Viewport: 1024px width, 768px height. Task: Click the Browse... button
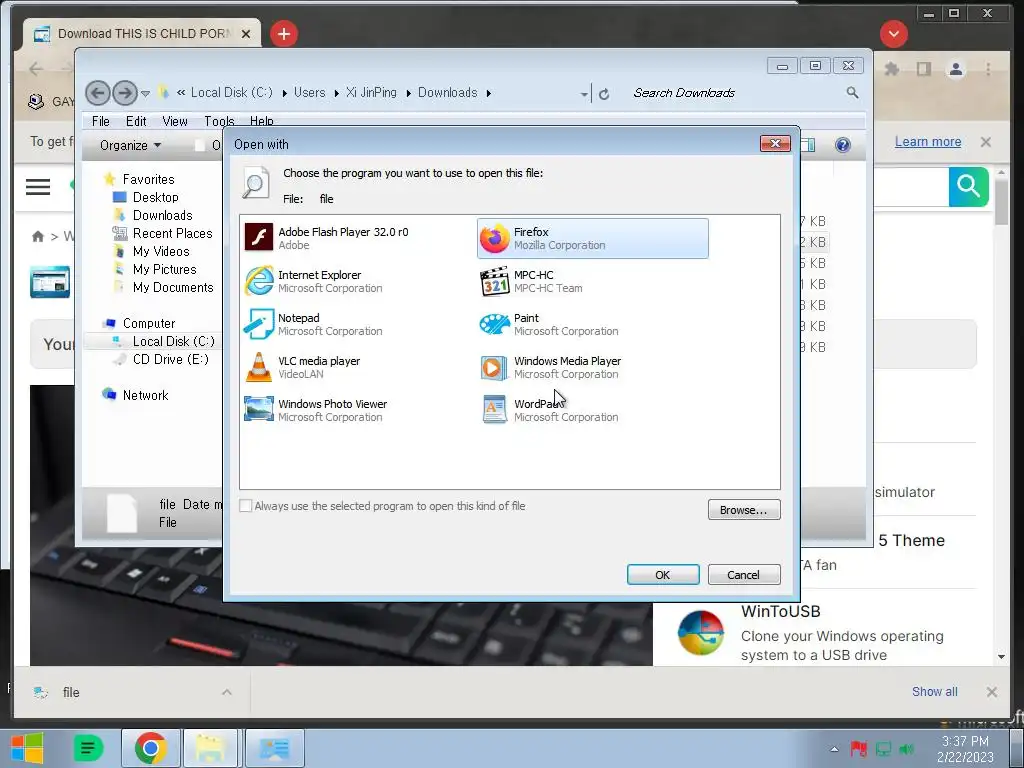tap(744, 510)
